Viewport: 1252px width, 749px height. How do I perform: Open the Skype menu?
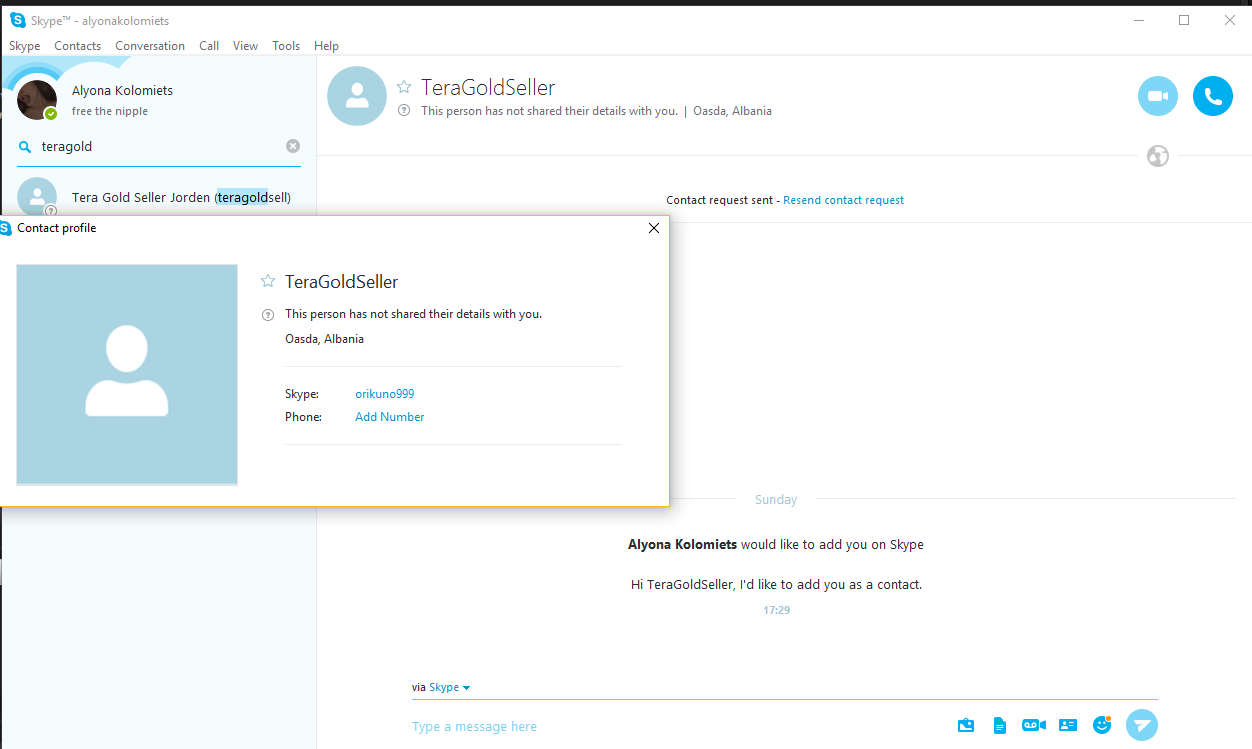(x=25, y=46)
